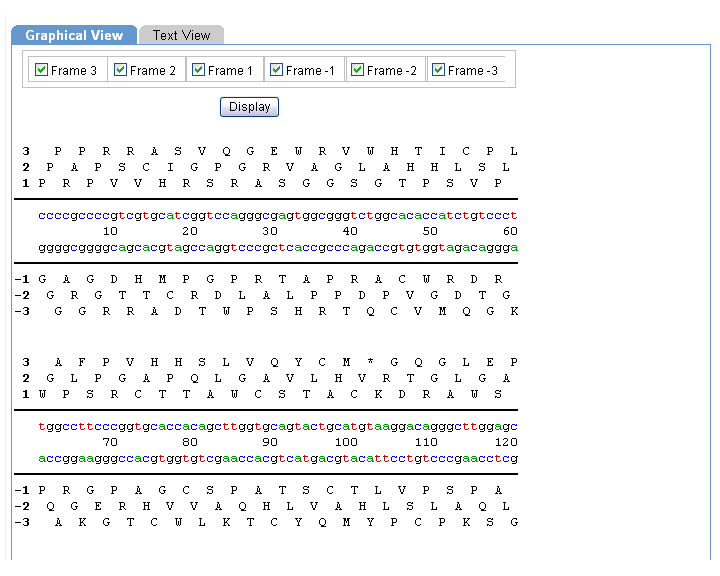720x576 pixels.
Task: Click complement strand starting with accggaaggg
Action: 278,458
